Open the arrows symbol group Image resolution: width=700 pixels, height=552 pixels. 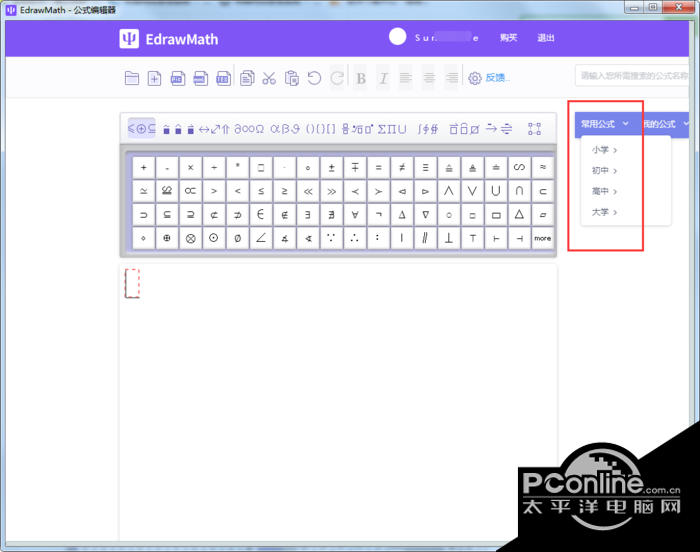click(214, 129)
